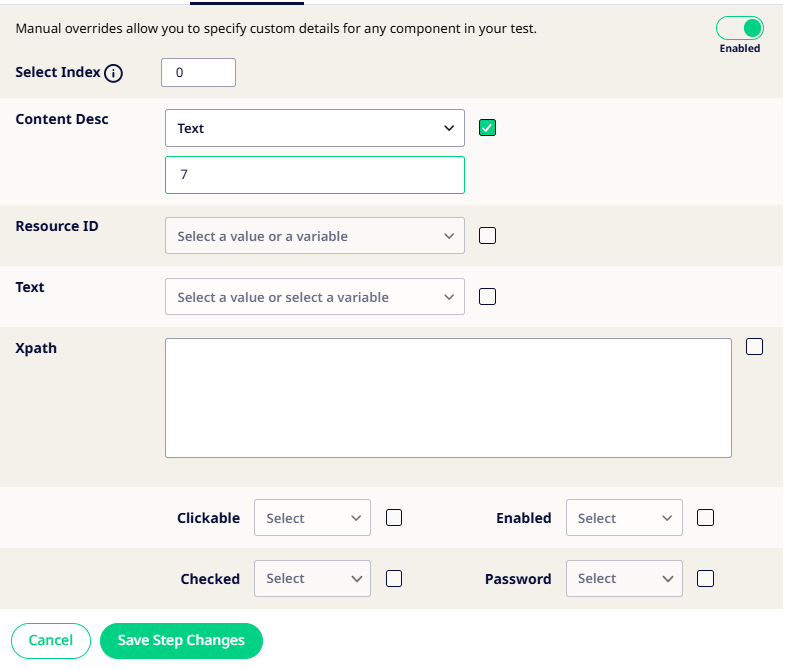Viewport: 802px width, 669px height.
Task: Tick the Enabled property checkbox
Action: [x=706, y=518]
